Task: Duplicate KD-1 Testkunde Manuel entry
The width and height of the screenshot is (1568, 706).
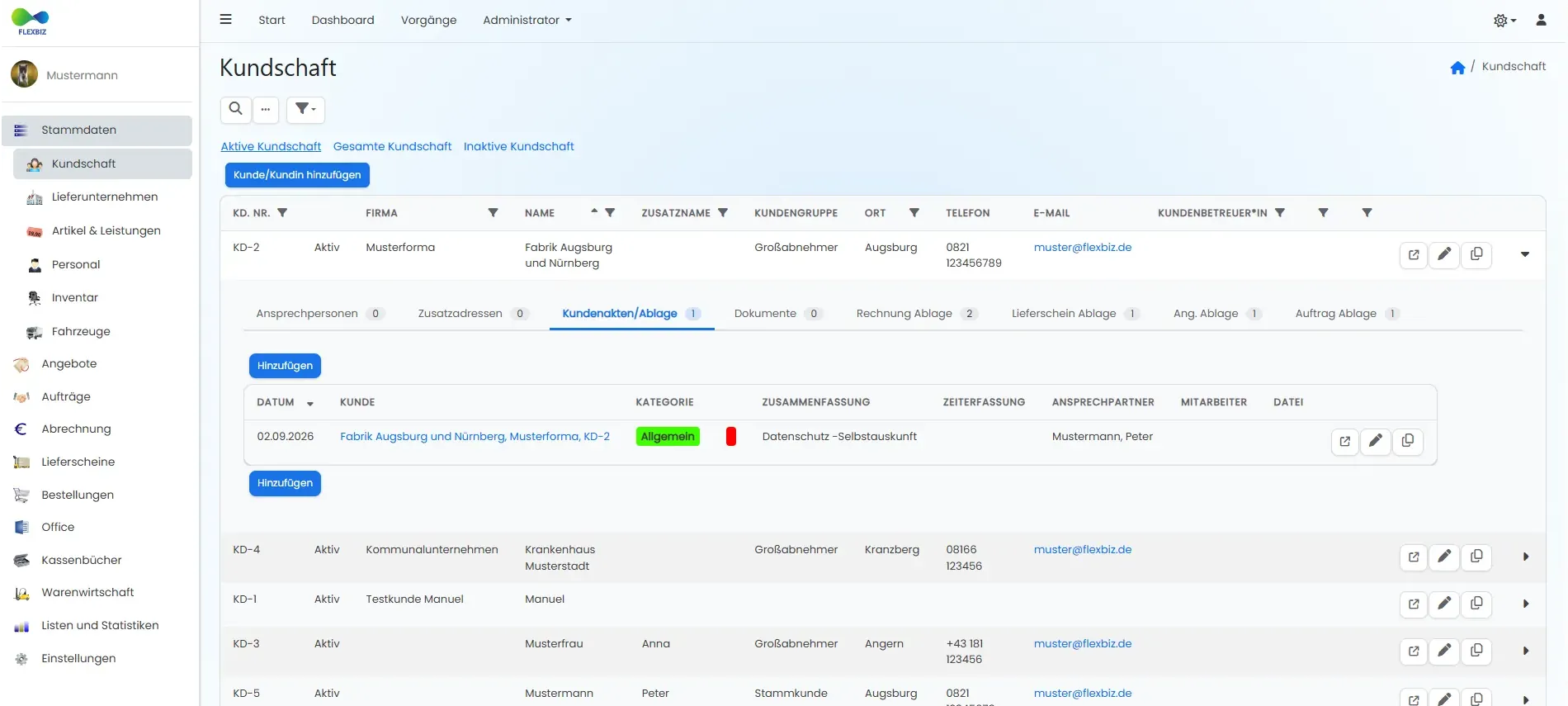Action: click(1476, 604)
